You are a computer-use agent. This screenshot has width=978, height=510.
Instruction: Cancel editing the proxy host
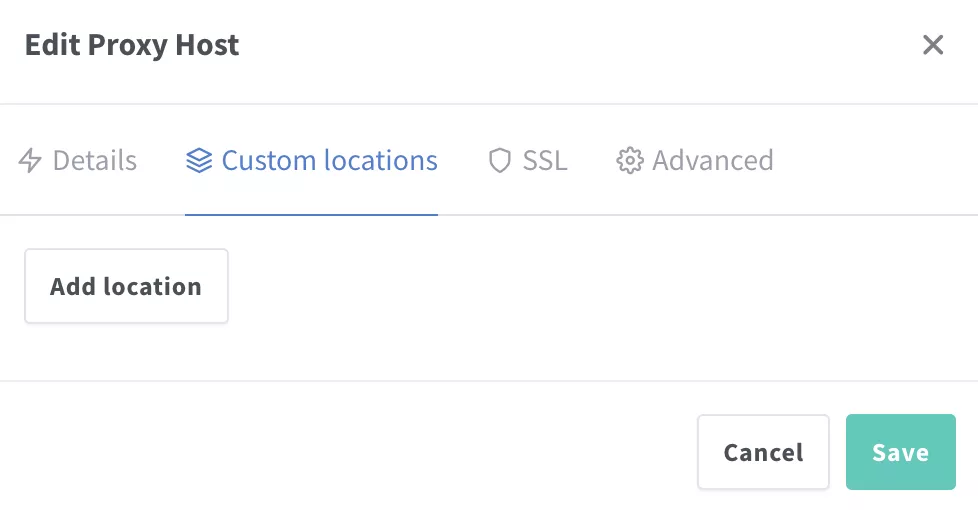click(x=763, y=453)
